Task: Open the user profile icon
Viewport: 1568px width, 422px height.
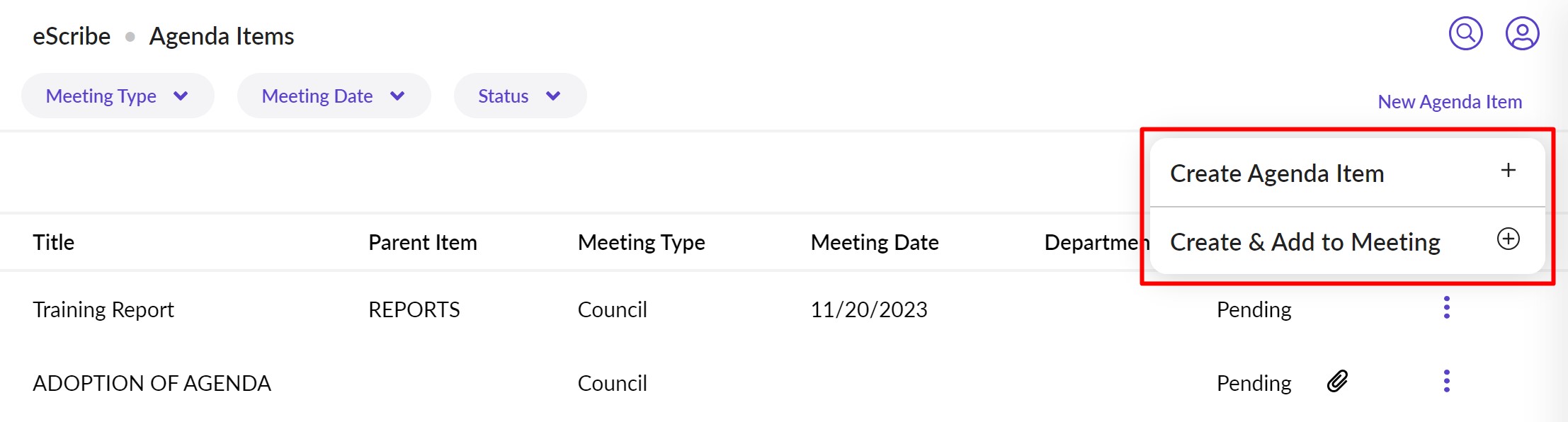Action: coord(1522,33)
